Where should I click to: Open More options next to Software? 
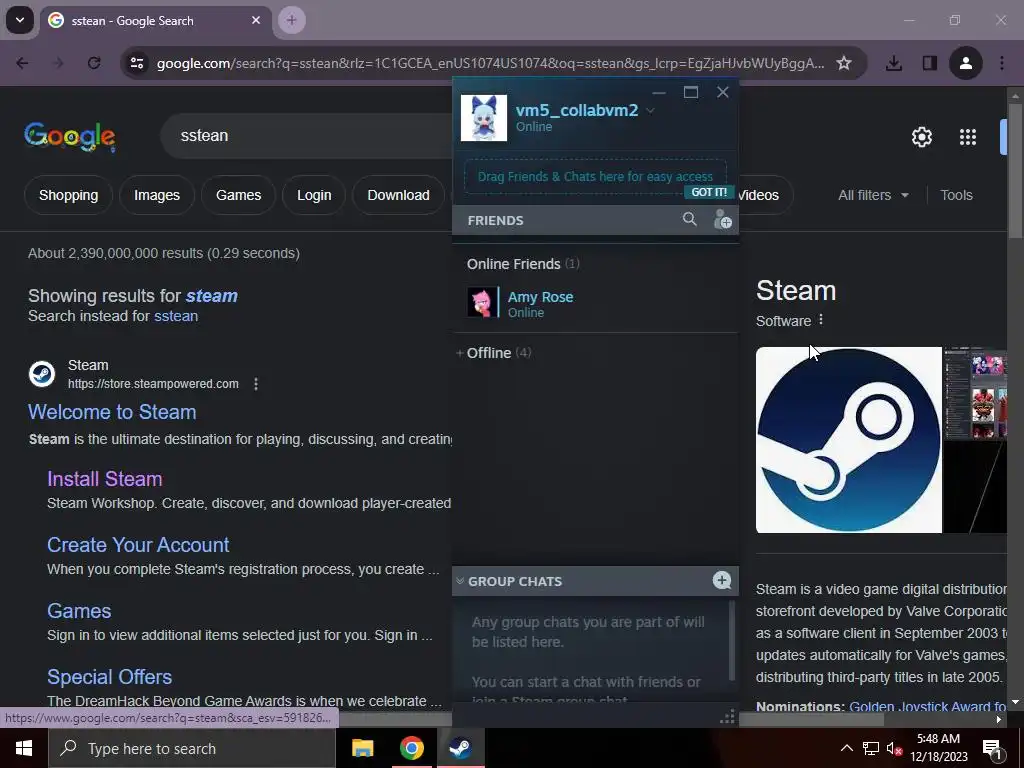click(821, 320)
